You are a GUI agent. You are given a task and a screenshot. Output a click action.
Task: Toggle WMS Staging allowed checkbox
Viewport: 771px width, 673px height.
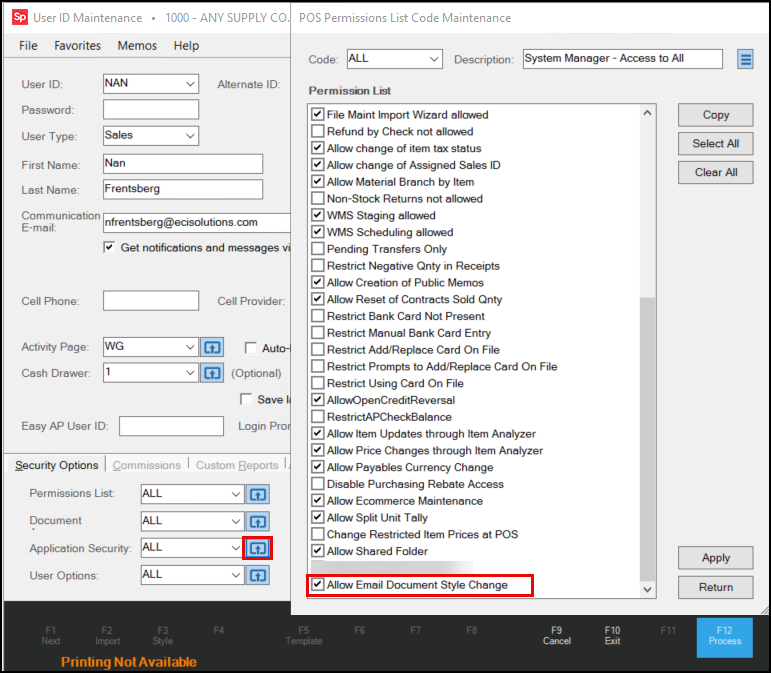click(318, 215)
